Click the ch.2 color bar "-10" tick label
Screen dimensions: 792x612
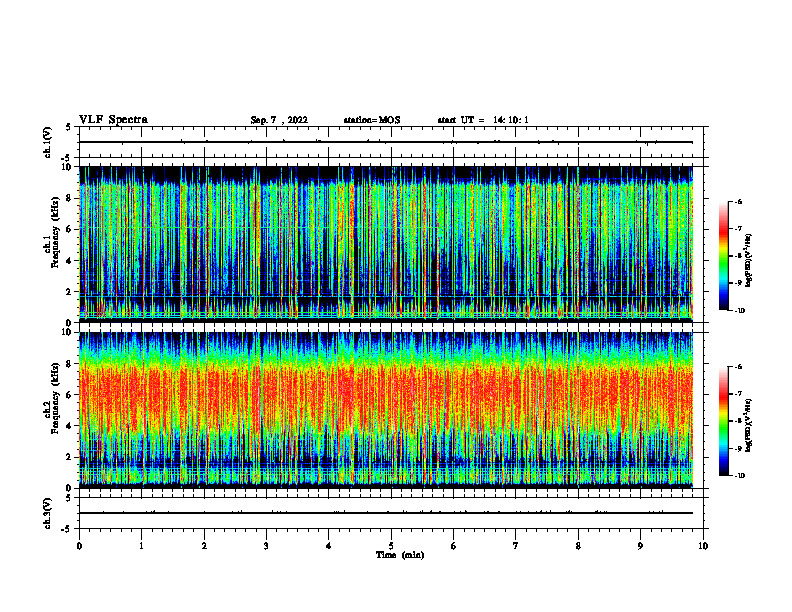click(x=739, y=476)
